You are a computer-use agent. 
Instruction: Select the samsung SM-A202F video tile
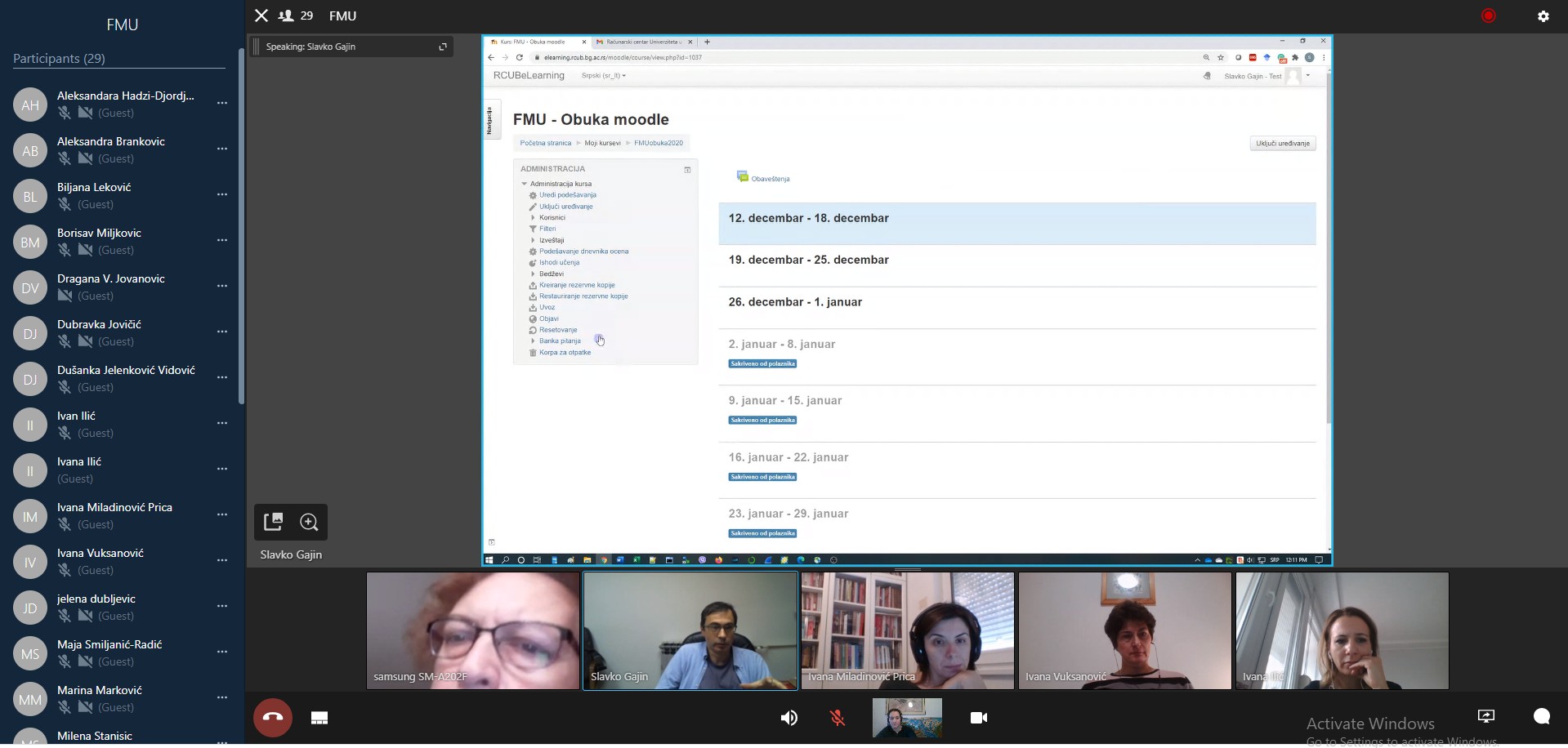473,630
